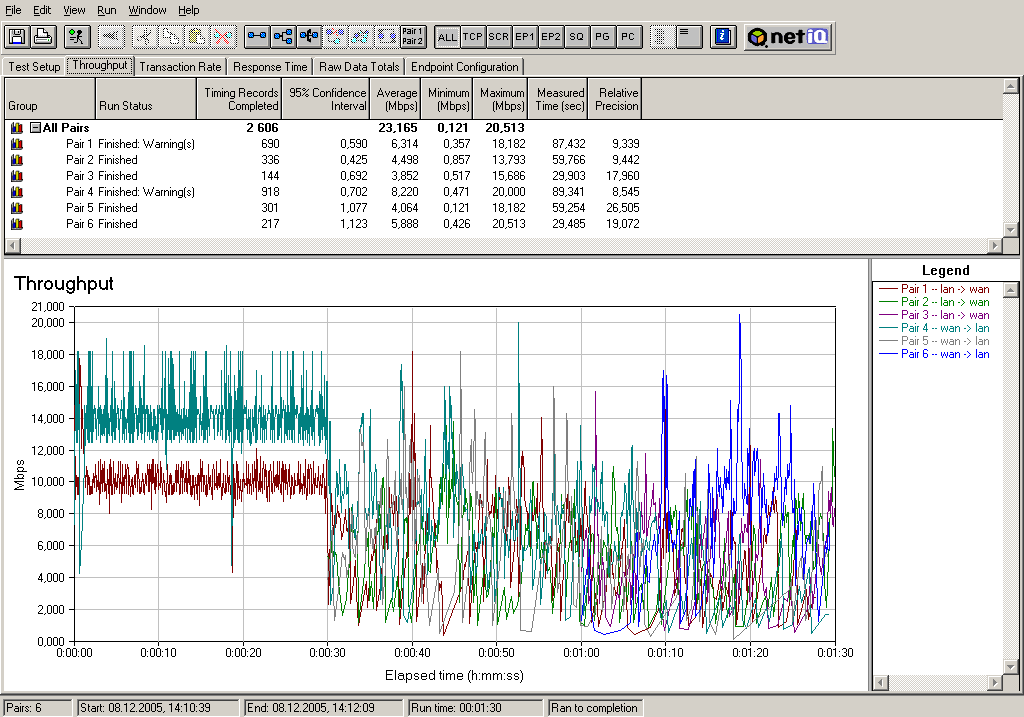Collapse the All Pairs group

[x=35, y=128]
